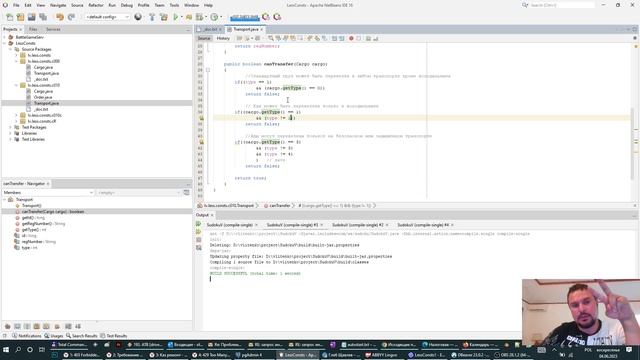Click Notifications in the status bar

(x=27, y=336)
